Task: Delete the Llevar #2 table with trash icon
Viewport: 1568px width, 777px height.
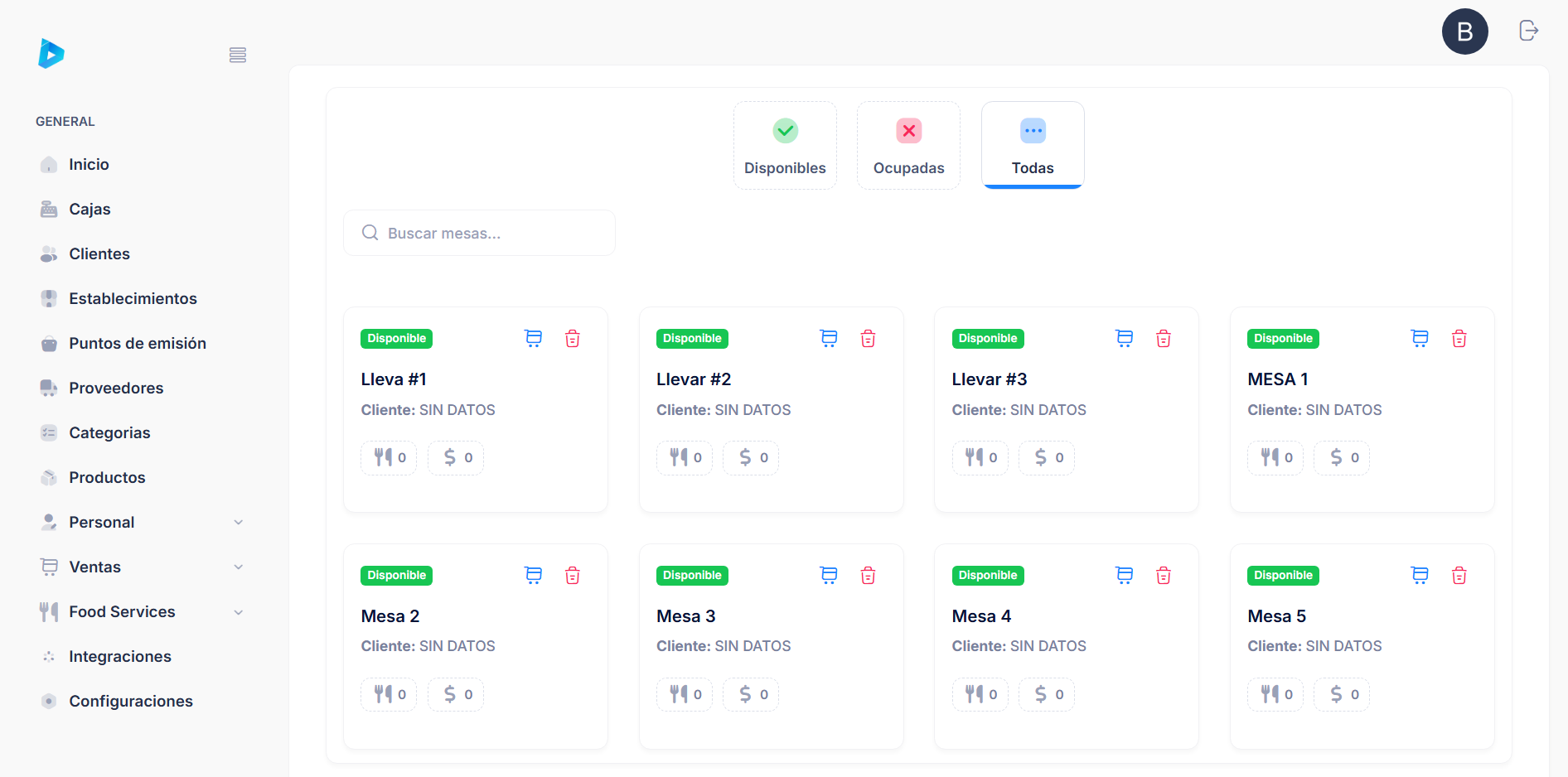Action: (868, 338)
